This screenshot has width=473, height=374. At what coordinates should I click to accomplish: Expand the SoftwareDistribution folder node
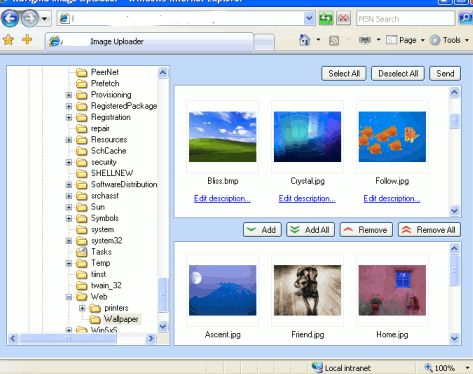tap(69, 185)
